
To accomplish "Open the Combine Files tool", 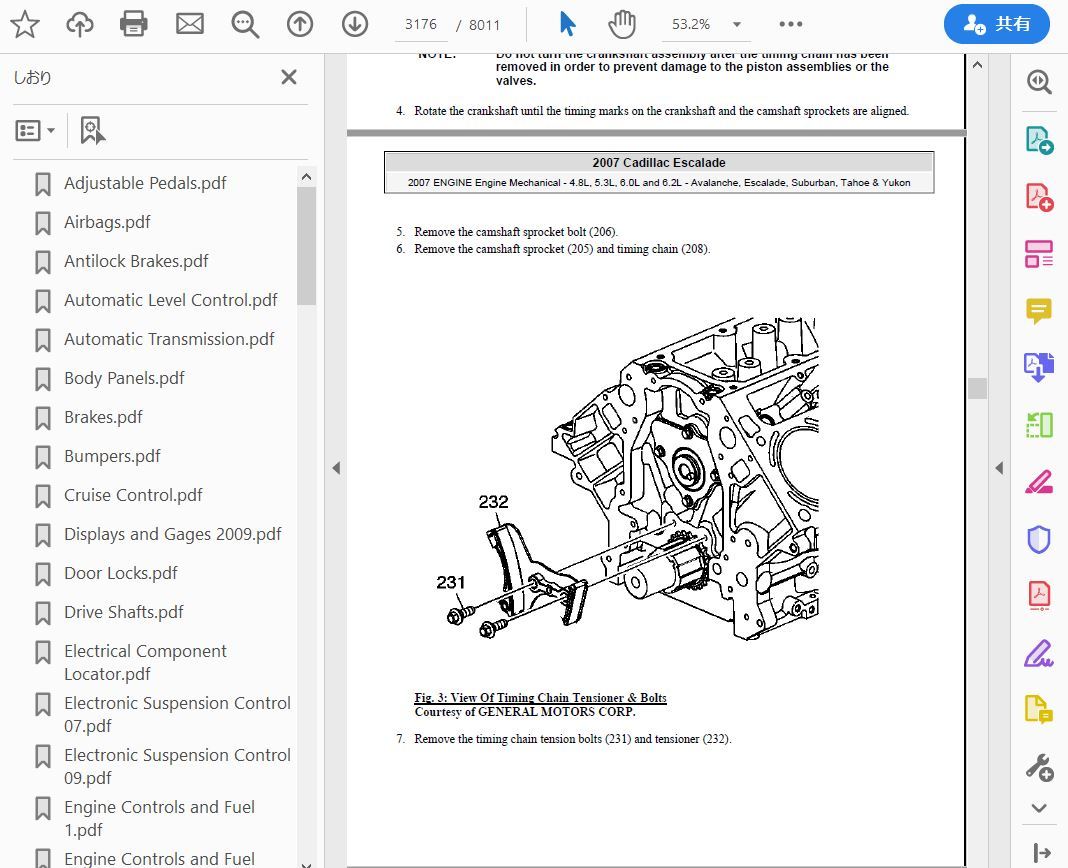I will tap(1039, 367).
